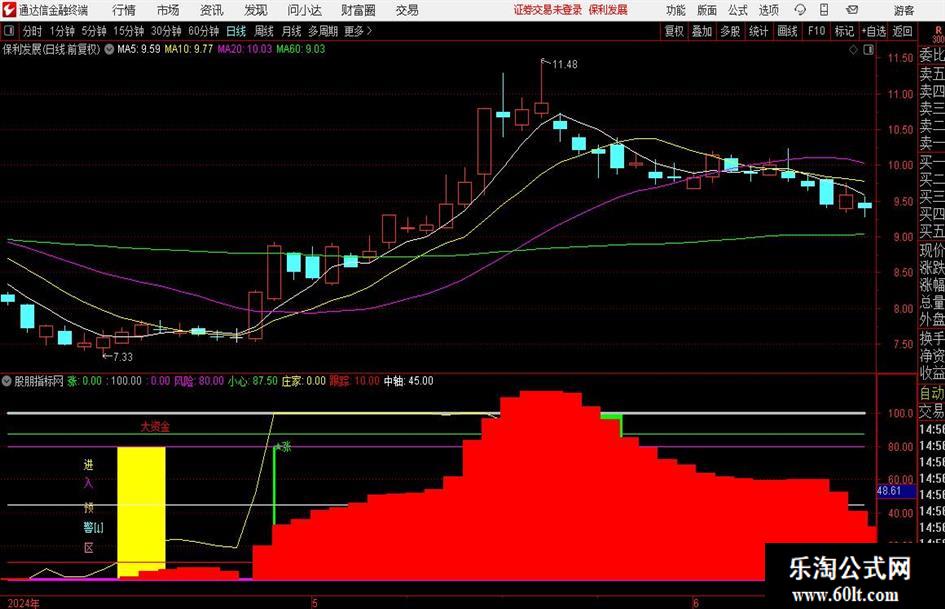Image resolution: width=945 pixels, height=609 pixels.
Task: Open the 财富圈 menu
Action: [x=358, y=10]
